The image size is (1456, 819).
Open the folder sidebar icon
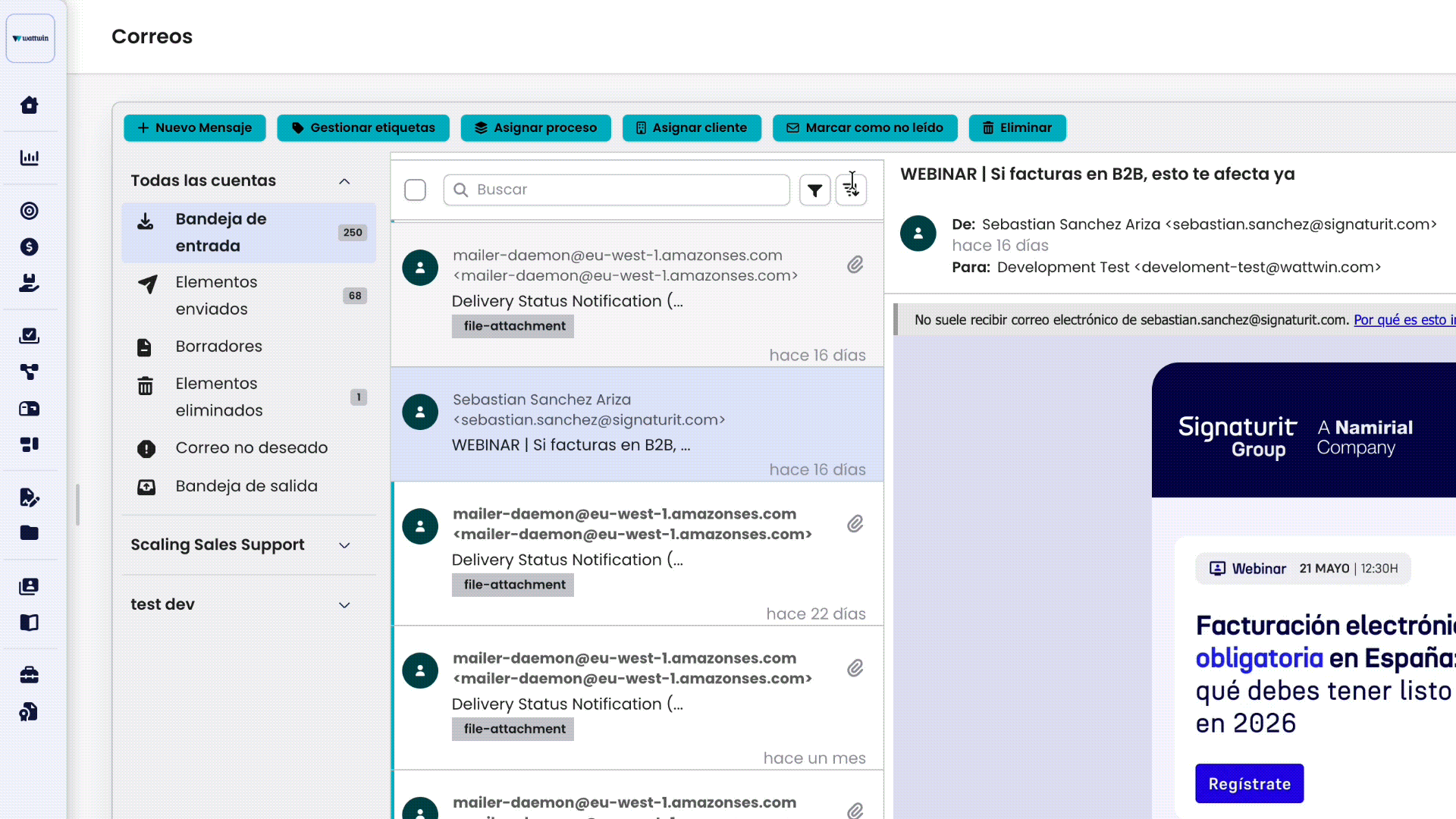coord(30,533)
